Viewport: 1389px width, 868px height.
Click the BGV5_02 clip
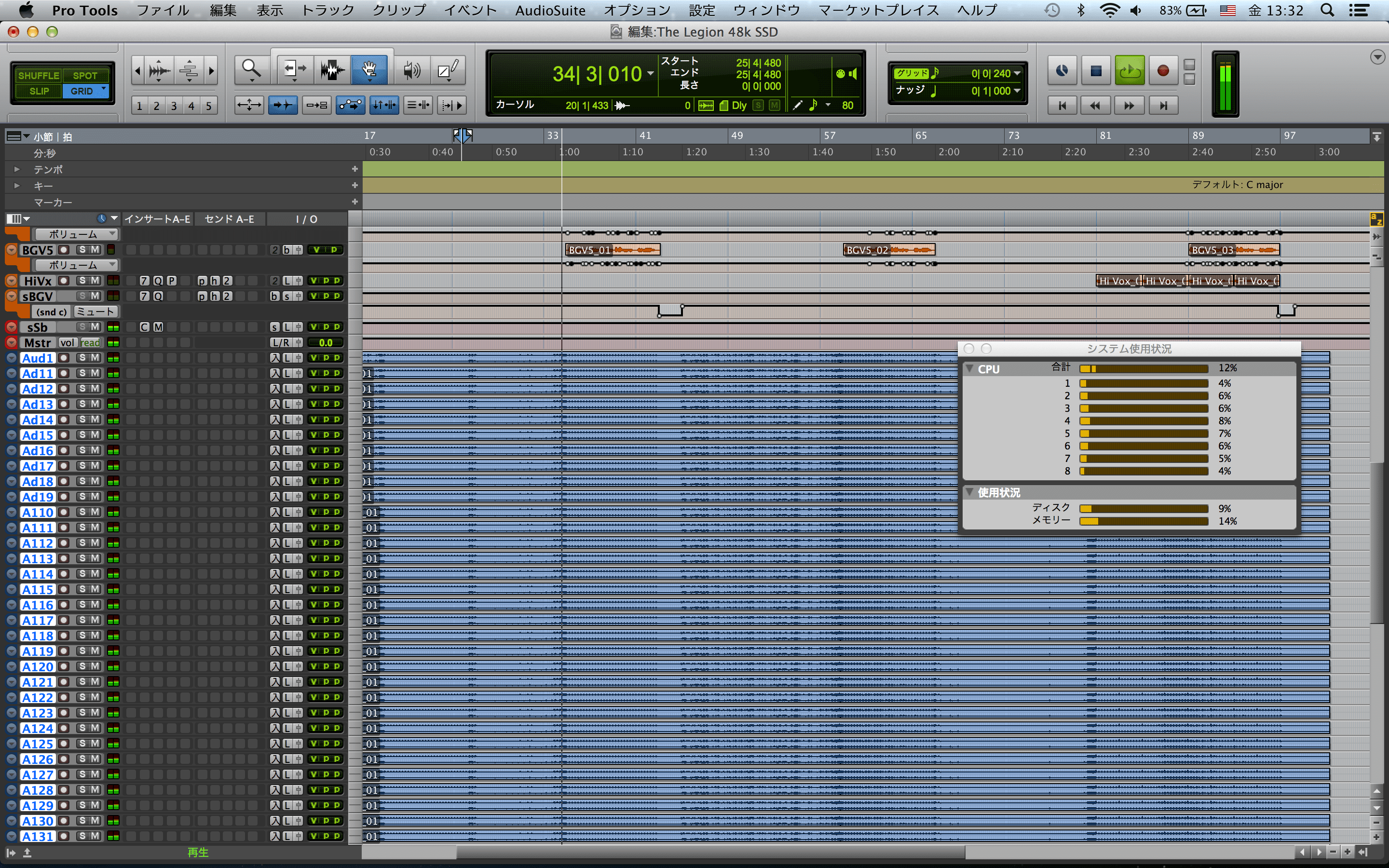coord(889,250)
